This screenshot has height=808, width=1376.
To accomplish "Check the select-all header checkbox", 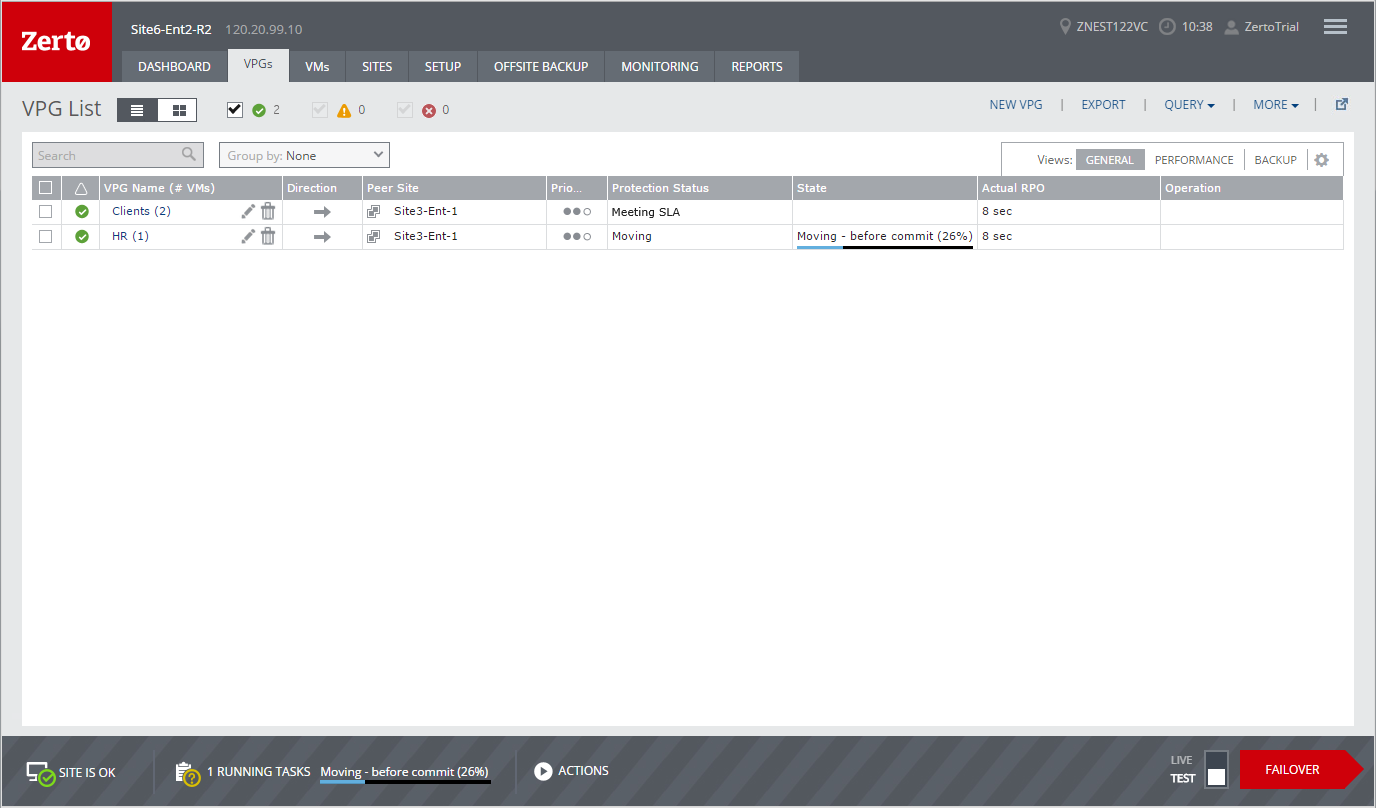I will [x=45, y=187].
